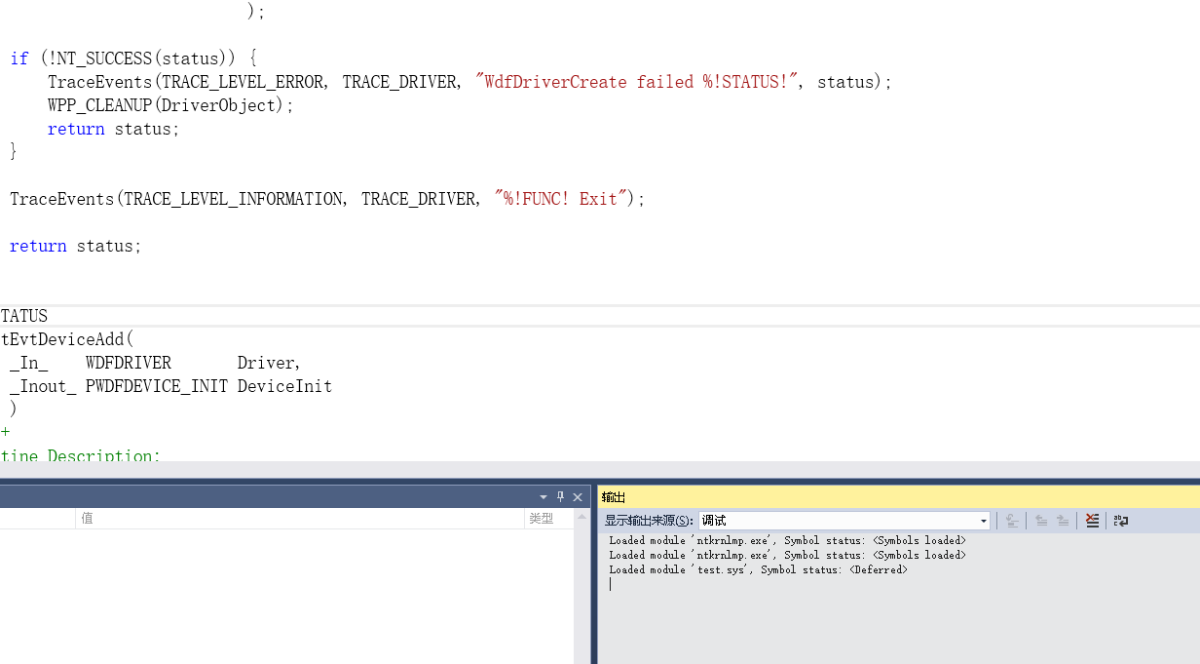Clear all output text with red-X icon
This screenshot has height=664, width=1200.
click(1092, 520)
